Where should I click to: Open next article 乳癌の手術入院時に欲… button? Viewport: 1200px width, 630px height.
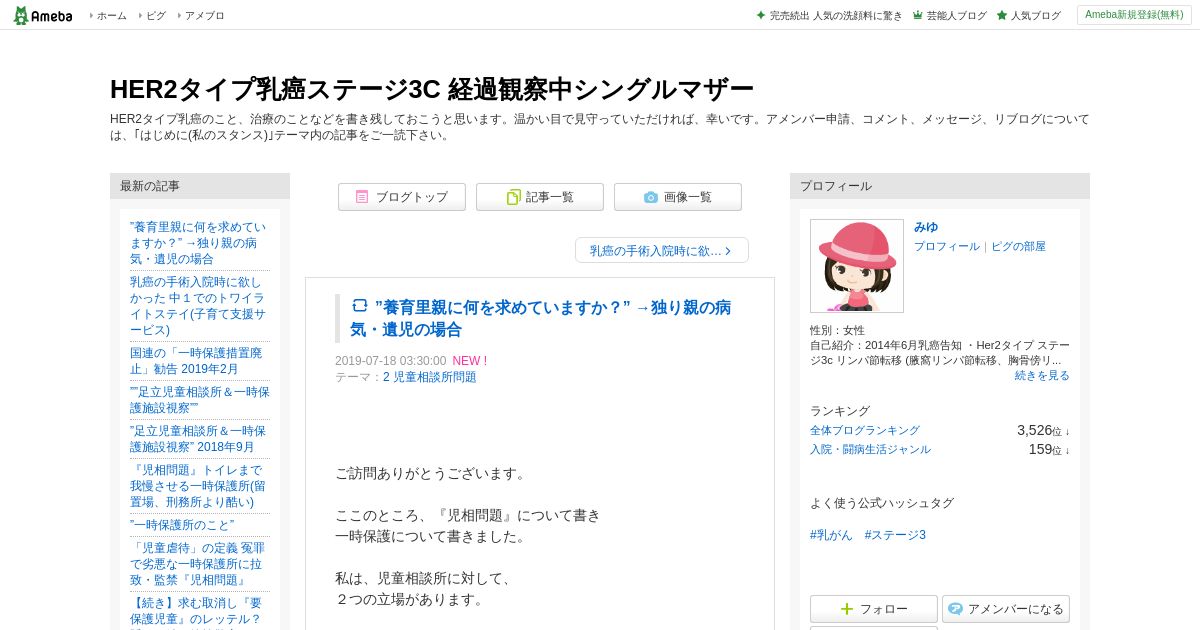[662, 250]
